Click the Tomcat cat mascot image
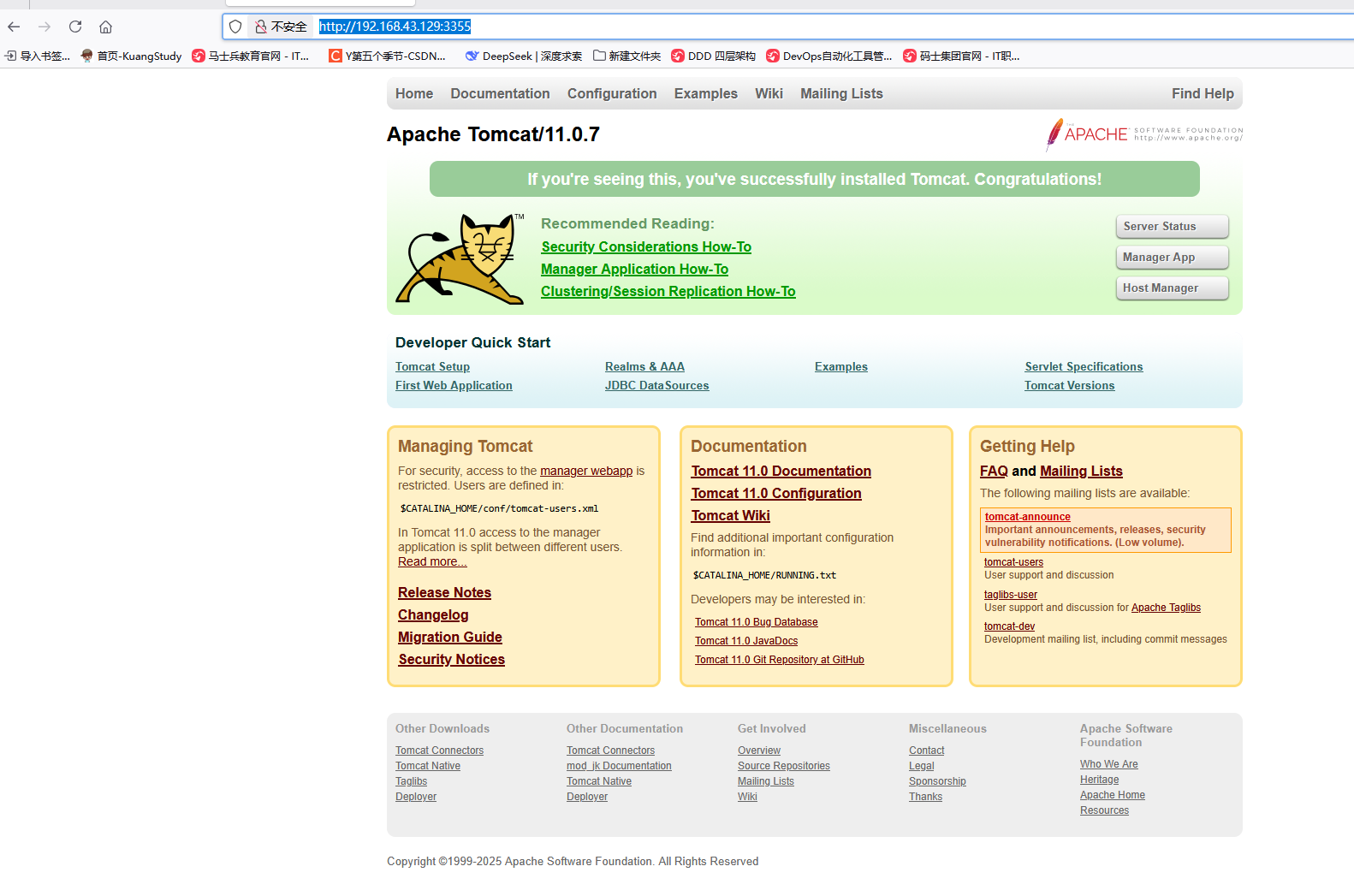The image size is (1354, 896). pos(460,258)
